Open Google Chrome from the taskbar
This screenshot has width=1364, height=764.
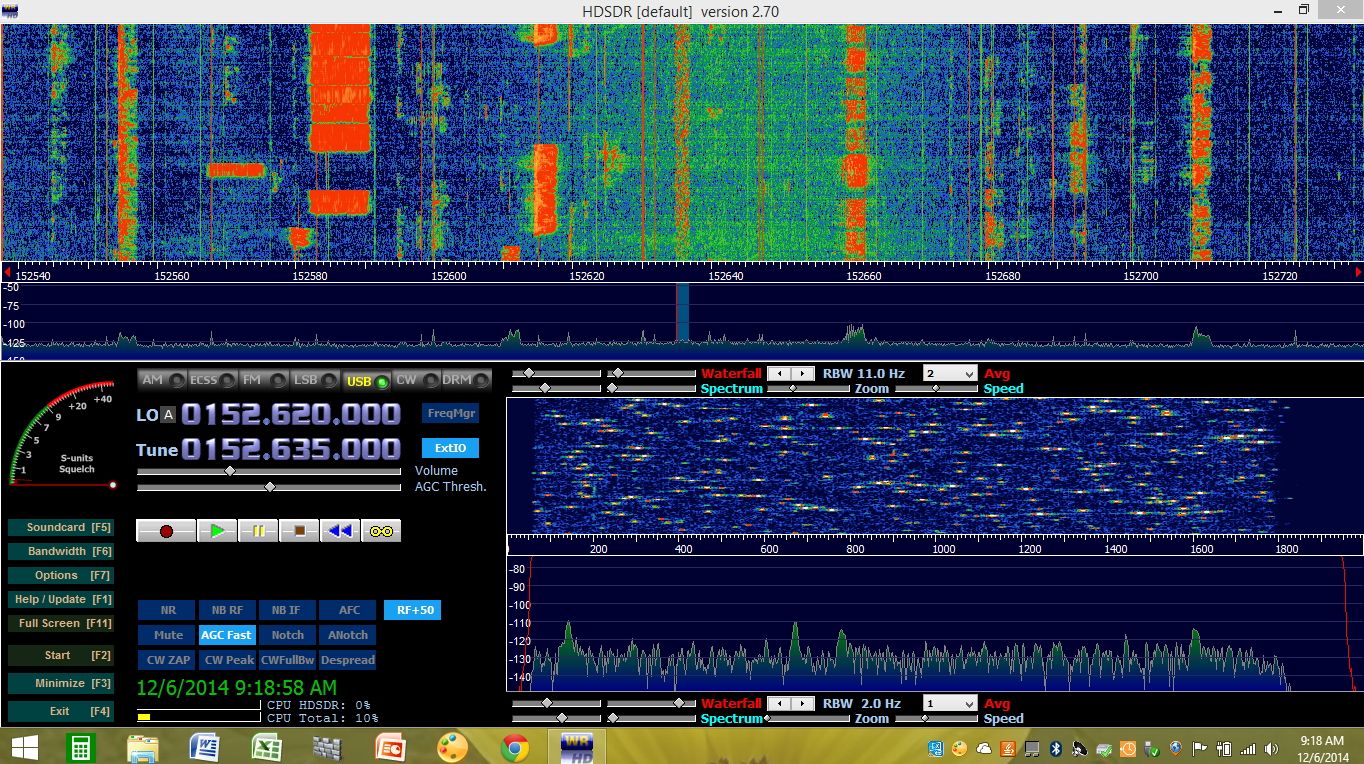click(515, 747)
